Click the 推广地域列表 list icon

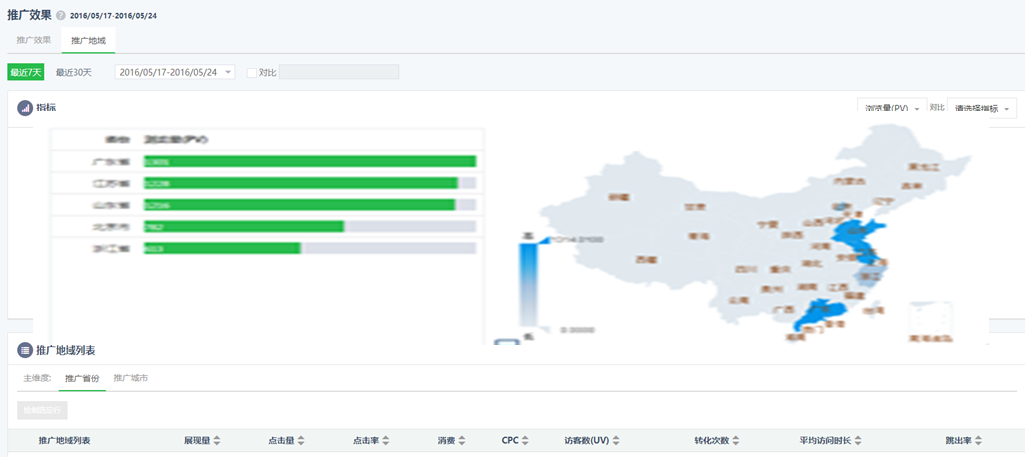[x=25, y=351]
